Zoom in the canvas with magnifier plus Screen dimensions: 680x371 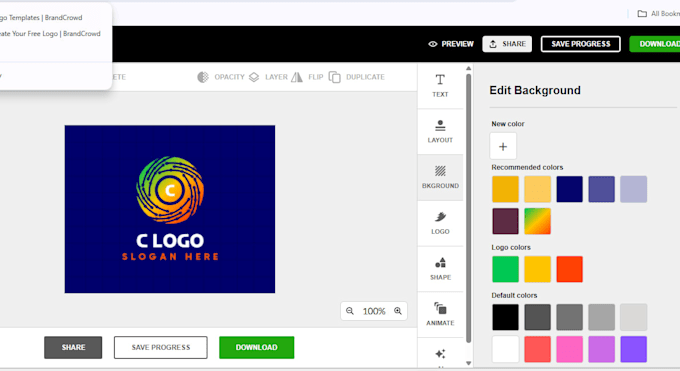coord(398,311)
